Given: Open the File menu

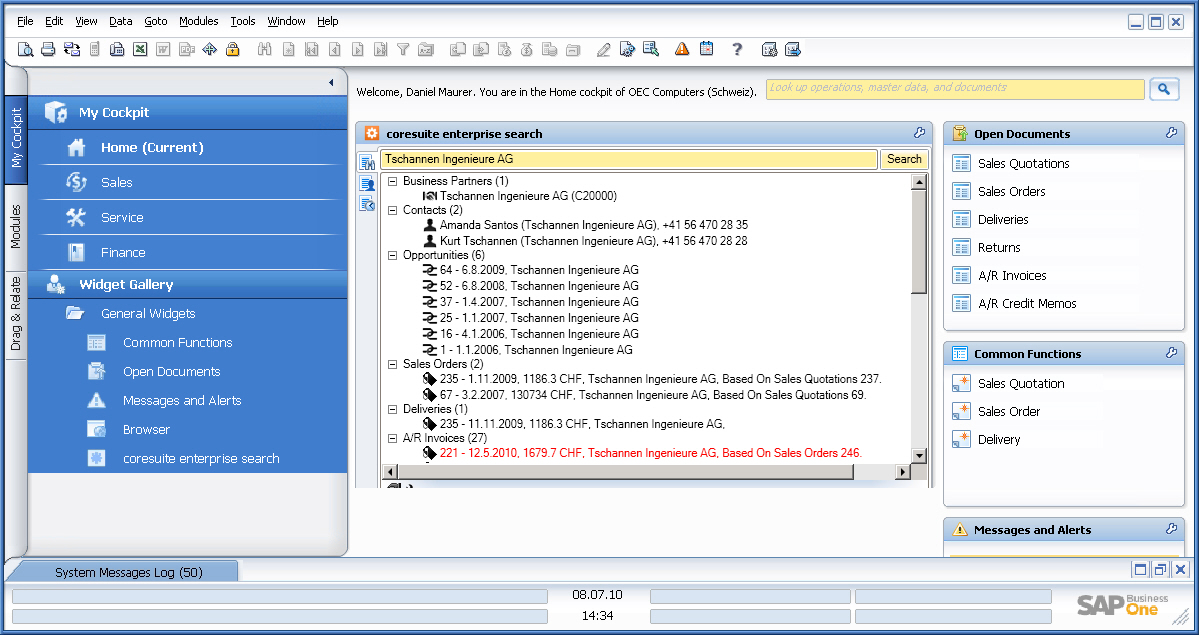Looking at the screenshot, I should [25, 21].
